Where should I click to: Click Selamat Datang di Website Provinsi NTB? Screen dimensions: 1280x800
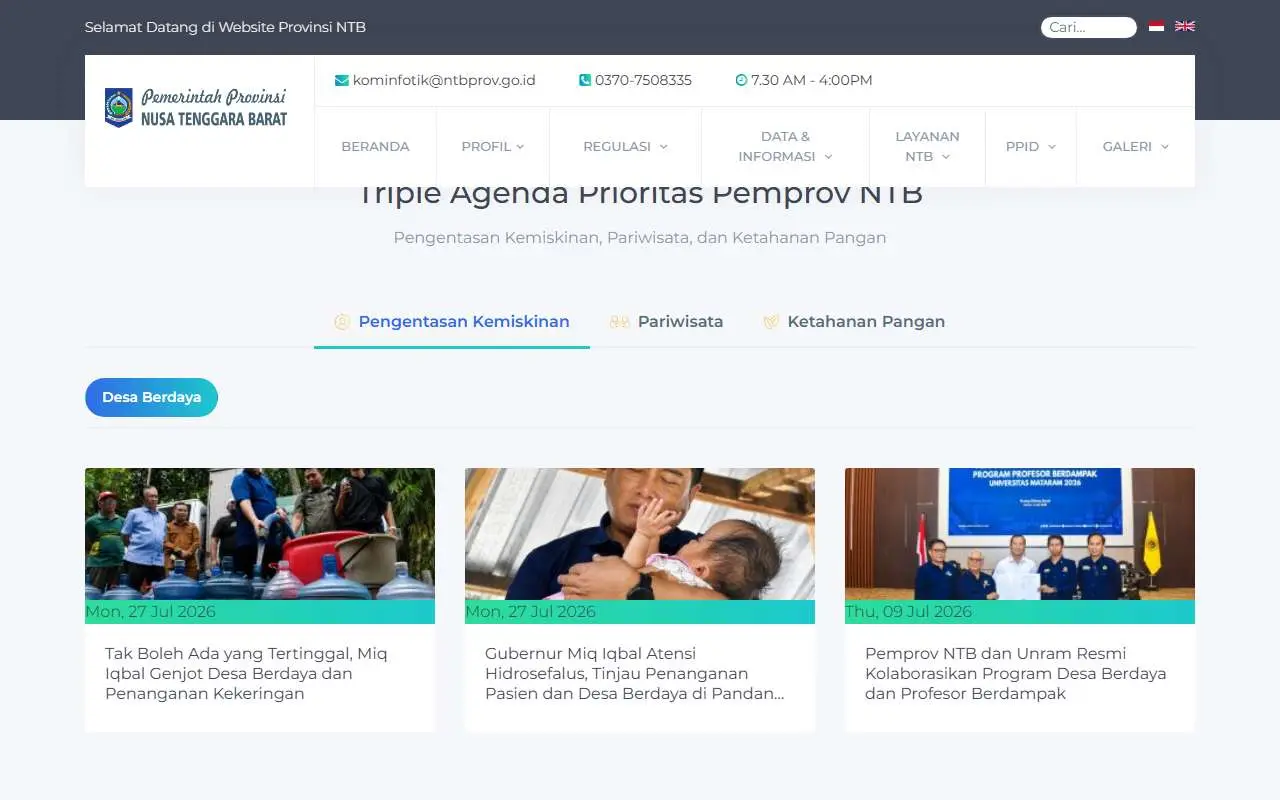coord(225,27)
